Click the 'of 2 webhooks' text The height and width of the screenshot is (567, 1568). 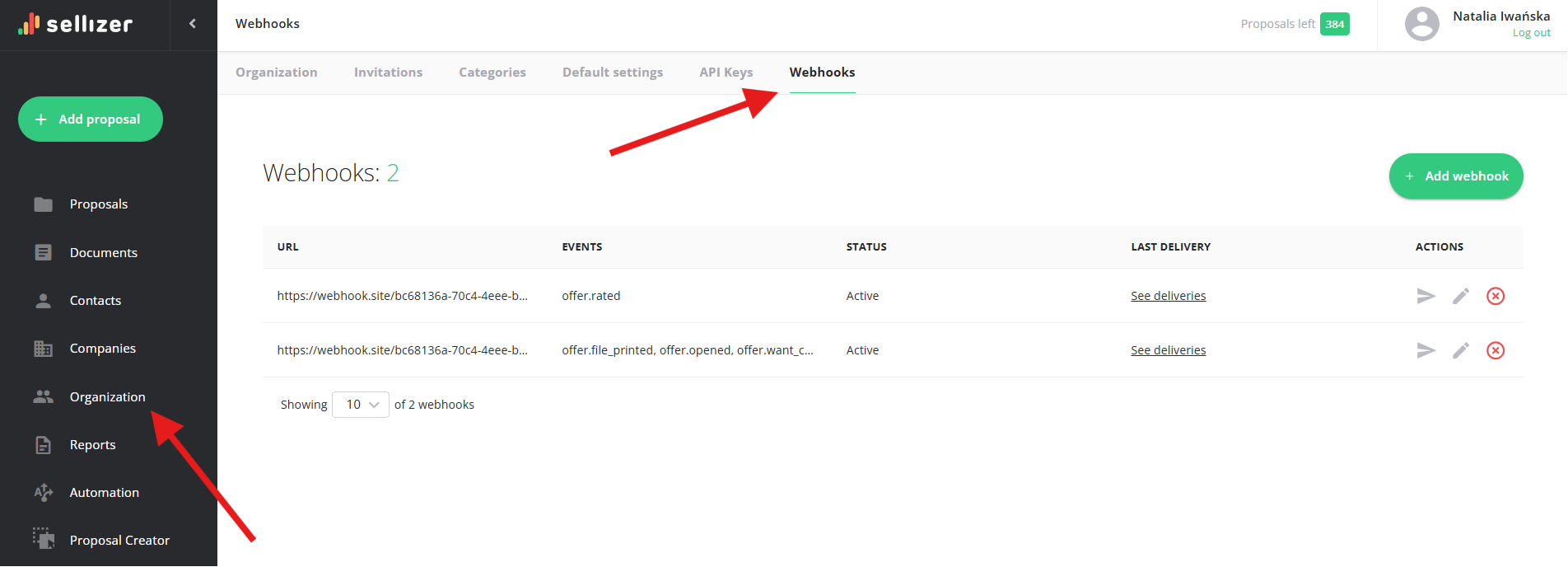coord(435,405)
